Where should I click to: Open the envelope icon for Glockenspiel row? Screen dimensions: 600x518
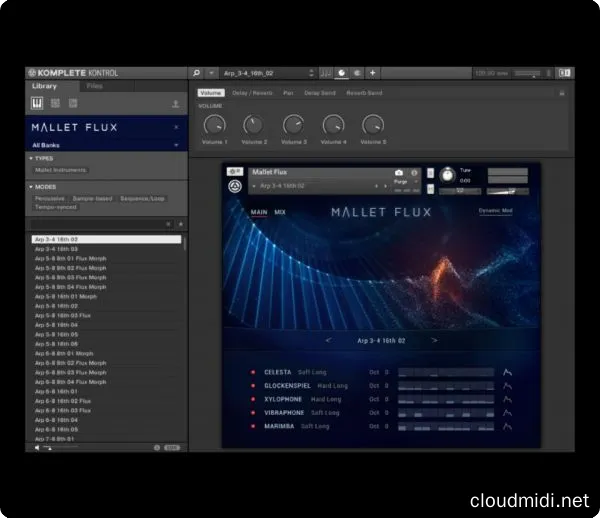pos(507,386)
